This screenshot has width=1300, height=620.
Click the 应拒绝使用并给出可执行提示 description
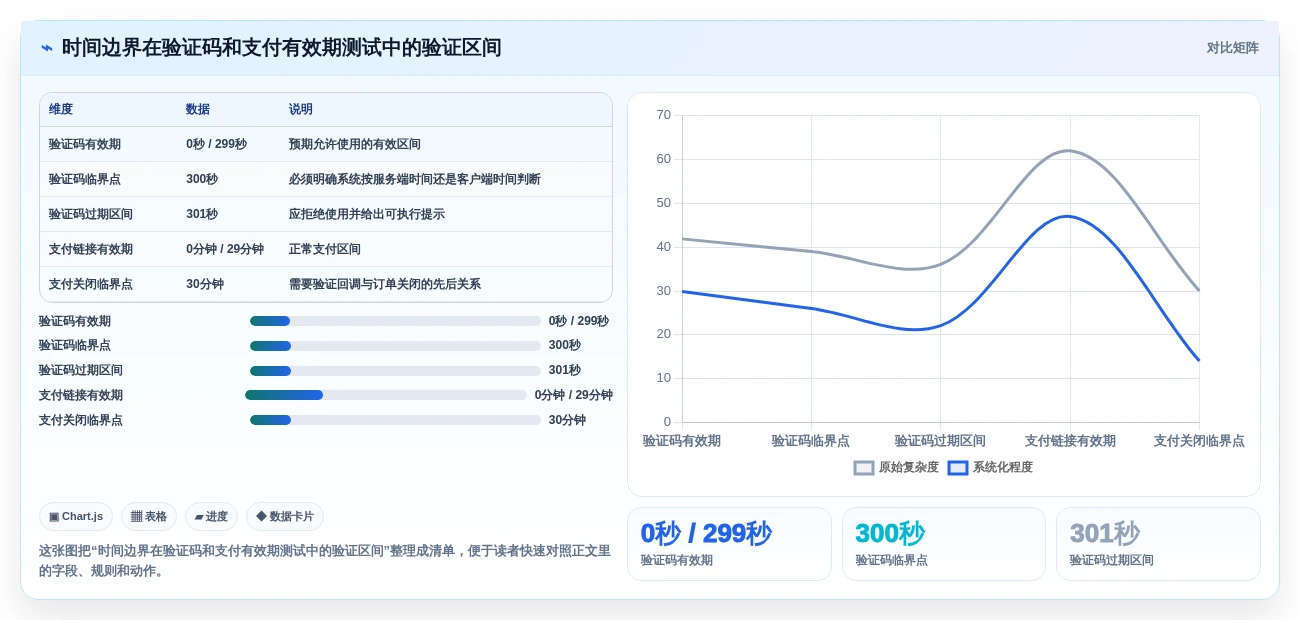(367, 214)
